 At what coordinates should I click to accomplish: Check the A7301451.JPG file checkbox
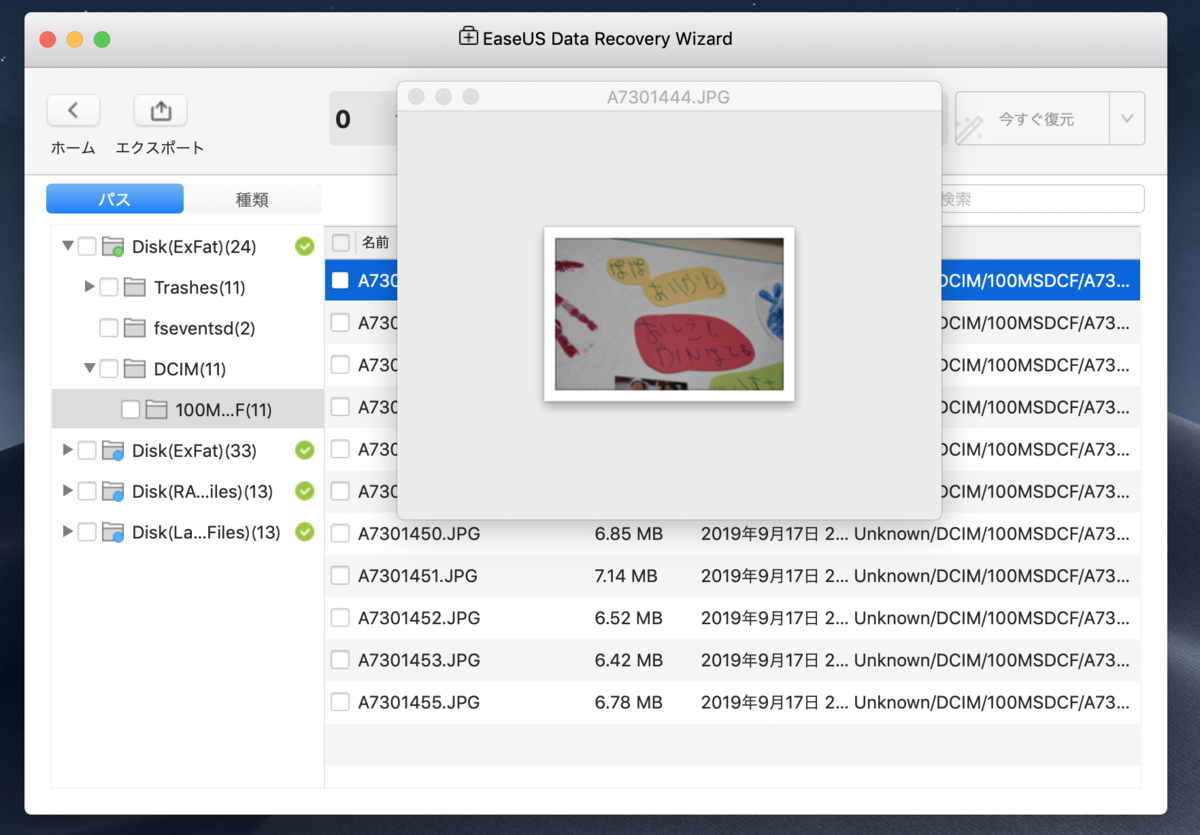(340, 576)
